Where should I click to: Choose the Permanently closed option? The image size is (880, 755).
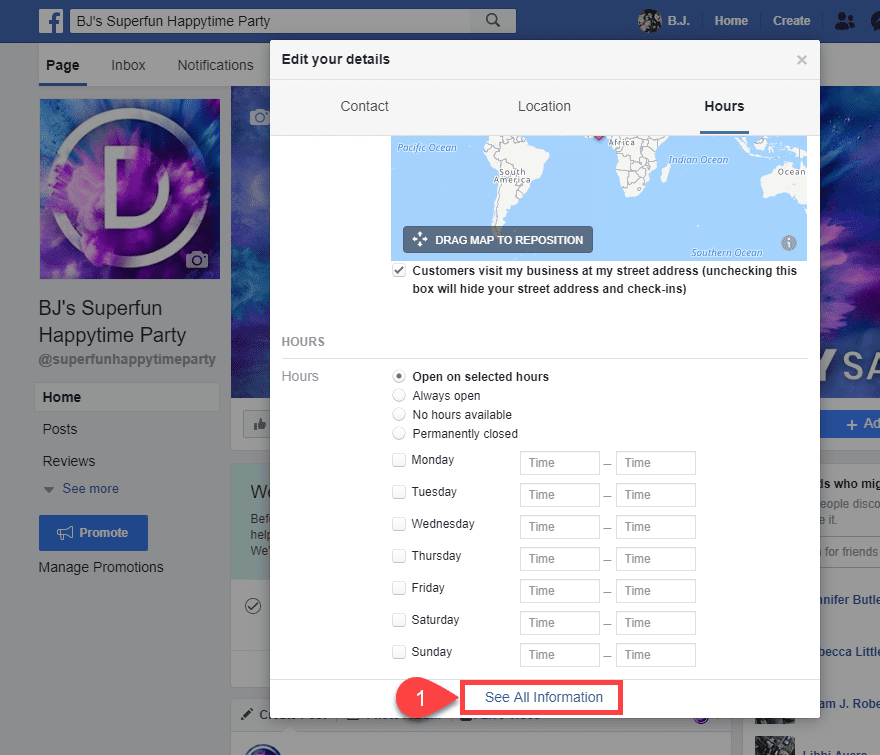398,433
